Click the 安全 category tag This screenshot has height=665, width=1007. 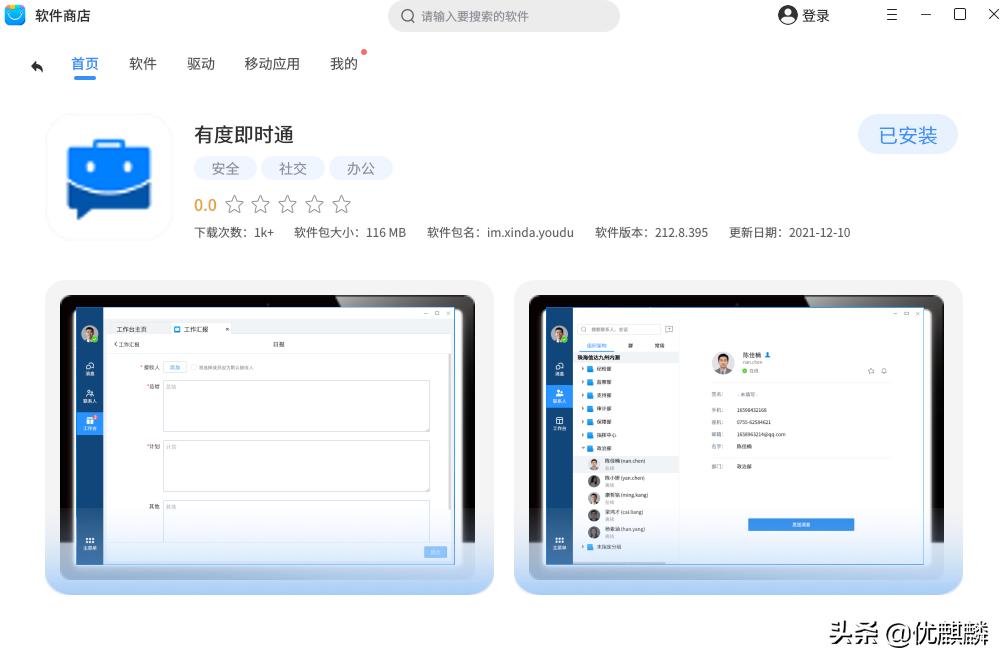(x=224, y=168)
